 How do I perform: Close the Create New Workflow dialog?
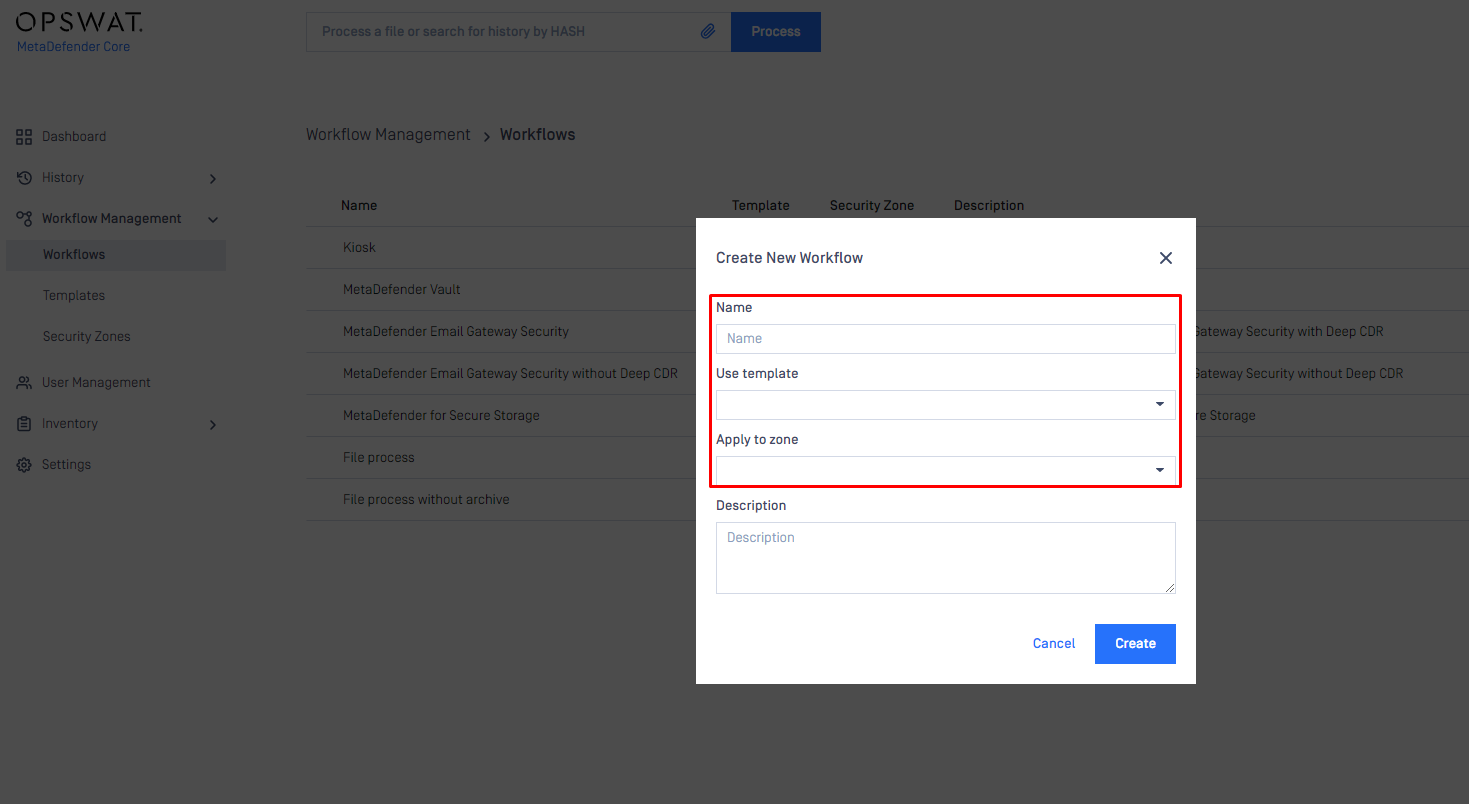click(x=1165, y=258)
